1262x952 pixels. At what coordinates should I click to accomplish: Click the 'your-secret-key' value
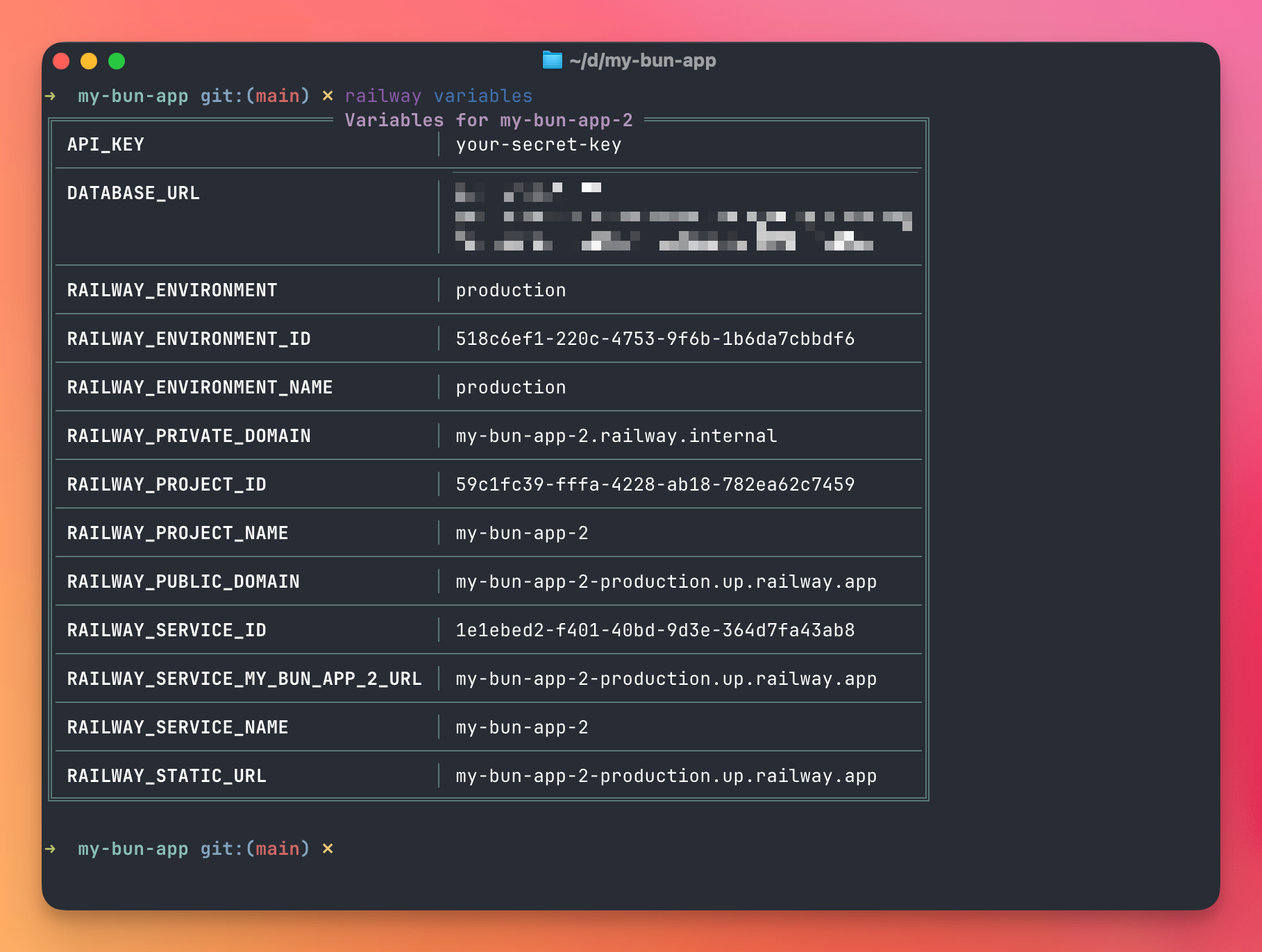tap(538, 144)
